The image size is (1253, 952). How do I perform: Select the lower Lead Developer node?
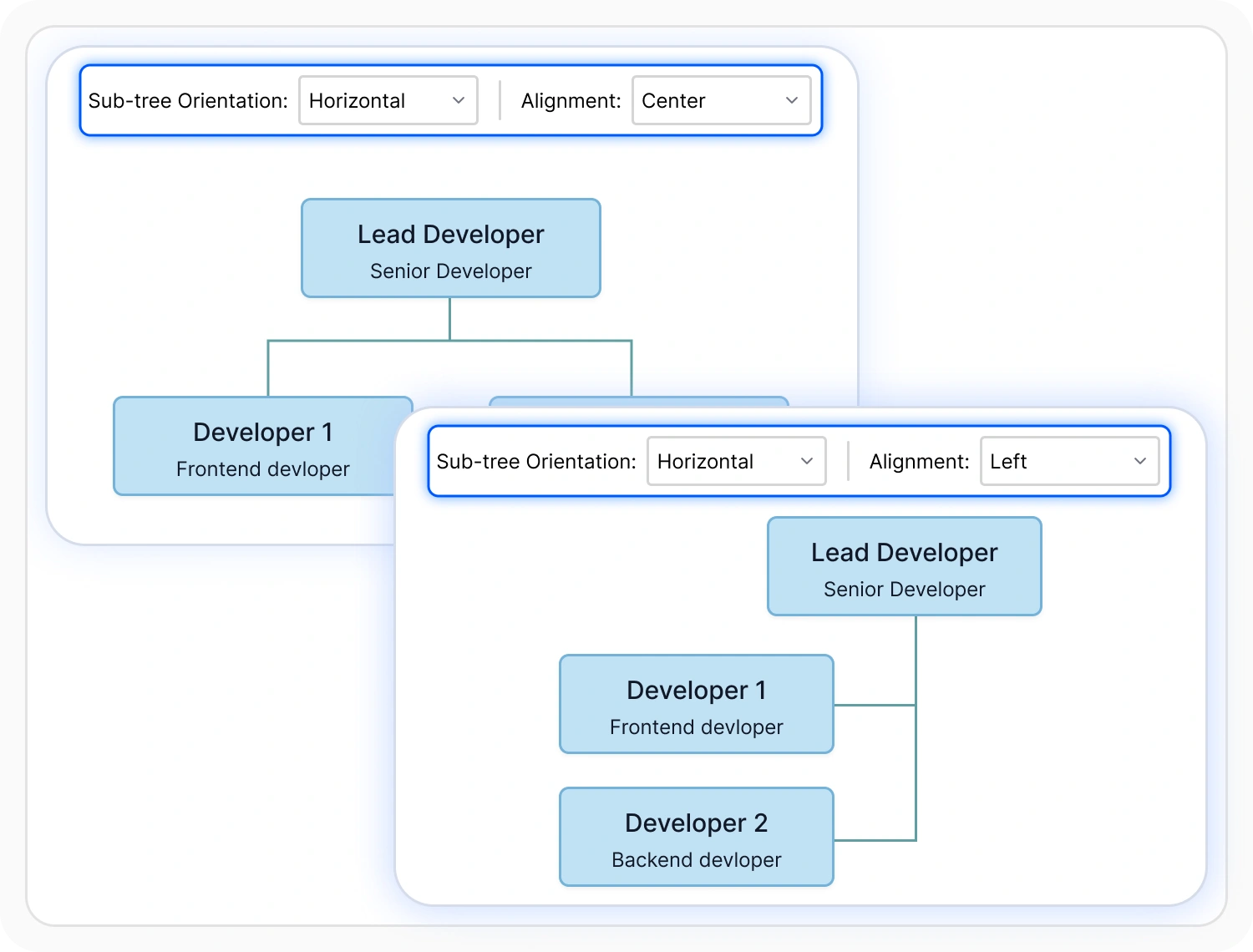tap(905, 566)
